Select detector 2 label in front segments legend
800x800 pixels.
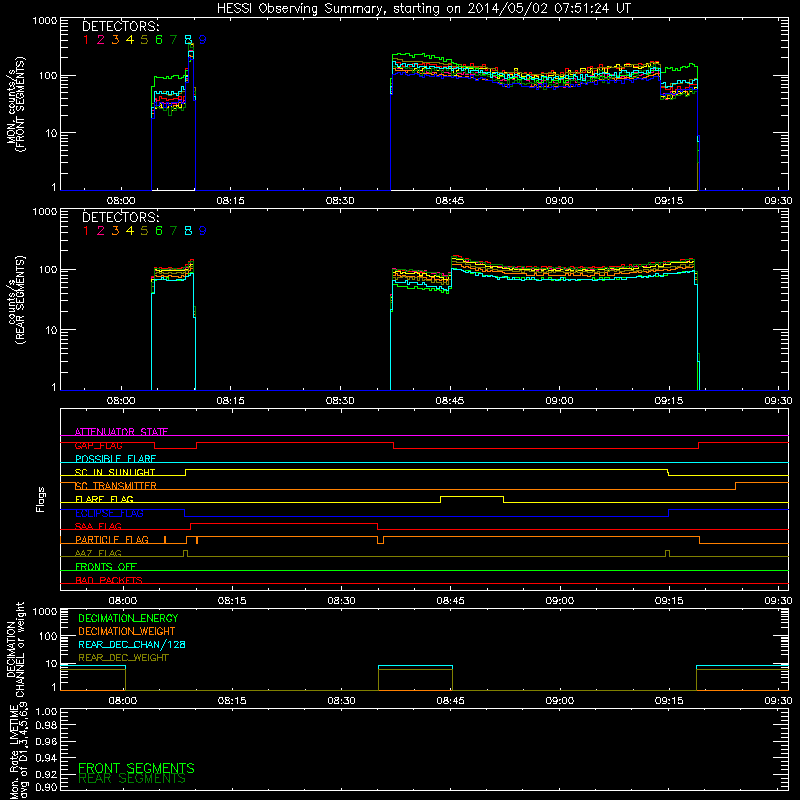(101, 39)
